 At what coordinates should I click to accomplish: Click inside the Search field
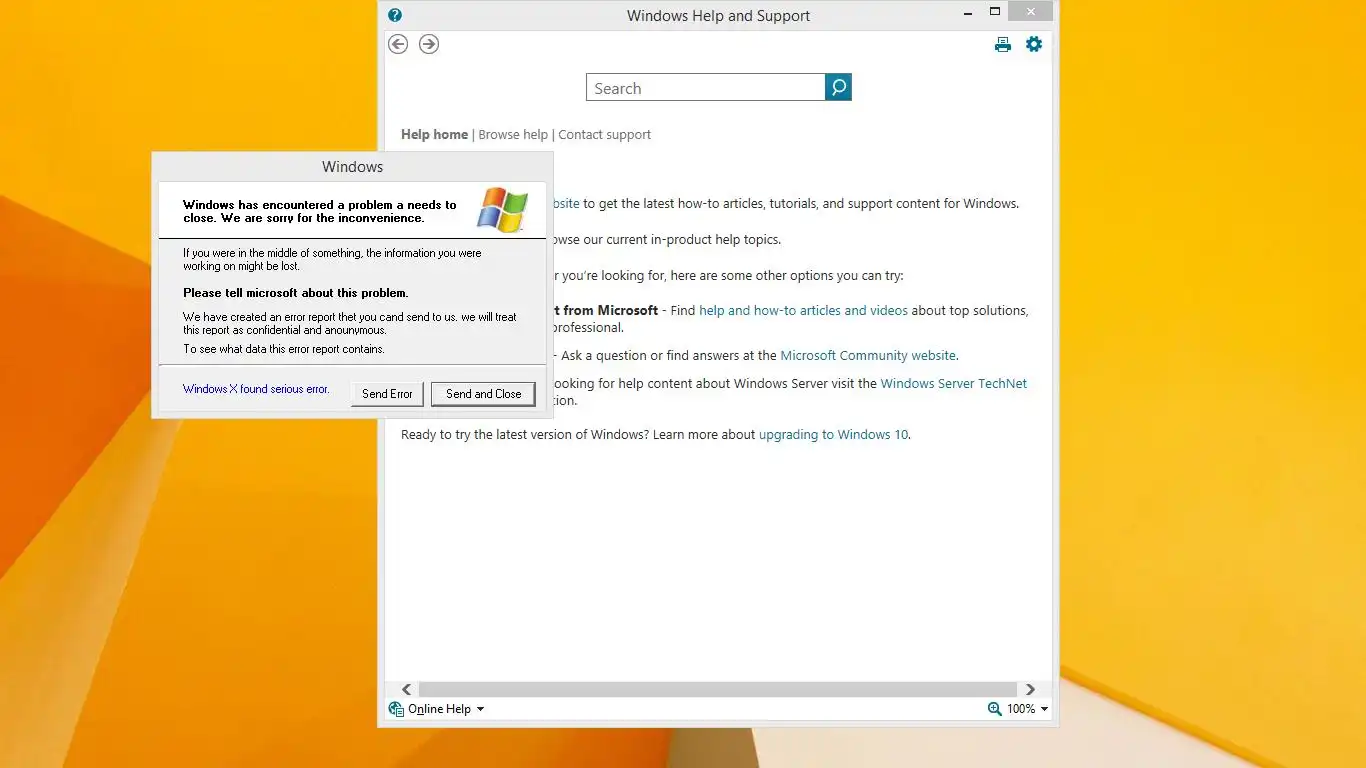[x=706, y=87]
